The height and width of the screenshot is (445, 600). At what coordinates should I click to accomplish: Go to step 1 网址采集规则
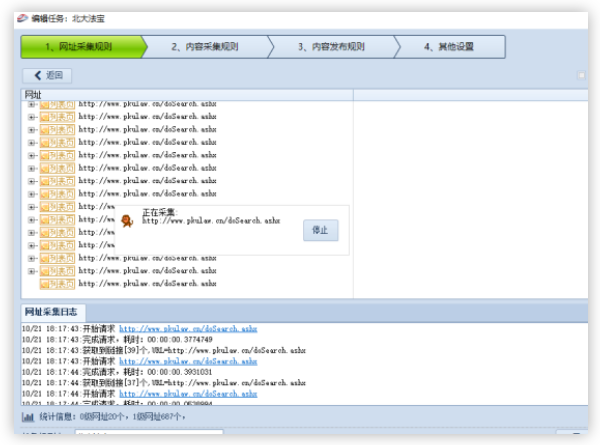tap(80, 47)
